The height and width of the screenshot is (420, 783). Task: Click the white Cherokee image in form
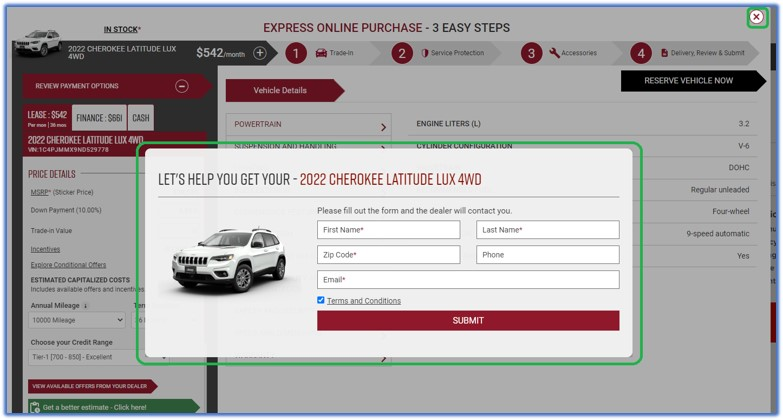pyautogui.click(x=229, y=260)
